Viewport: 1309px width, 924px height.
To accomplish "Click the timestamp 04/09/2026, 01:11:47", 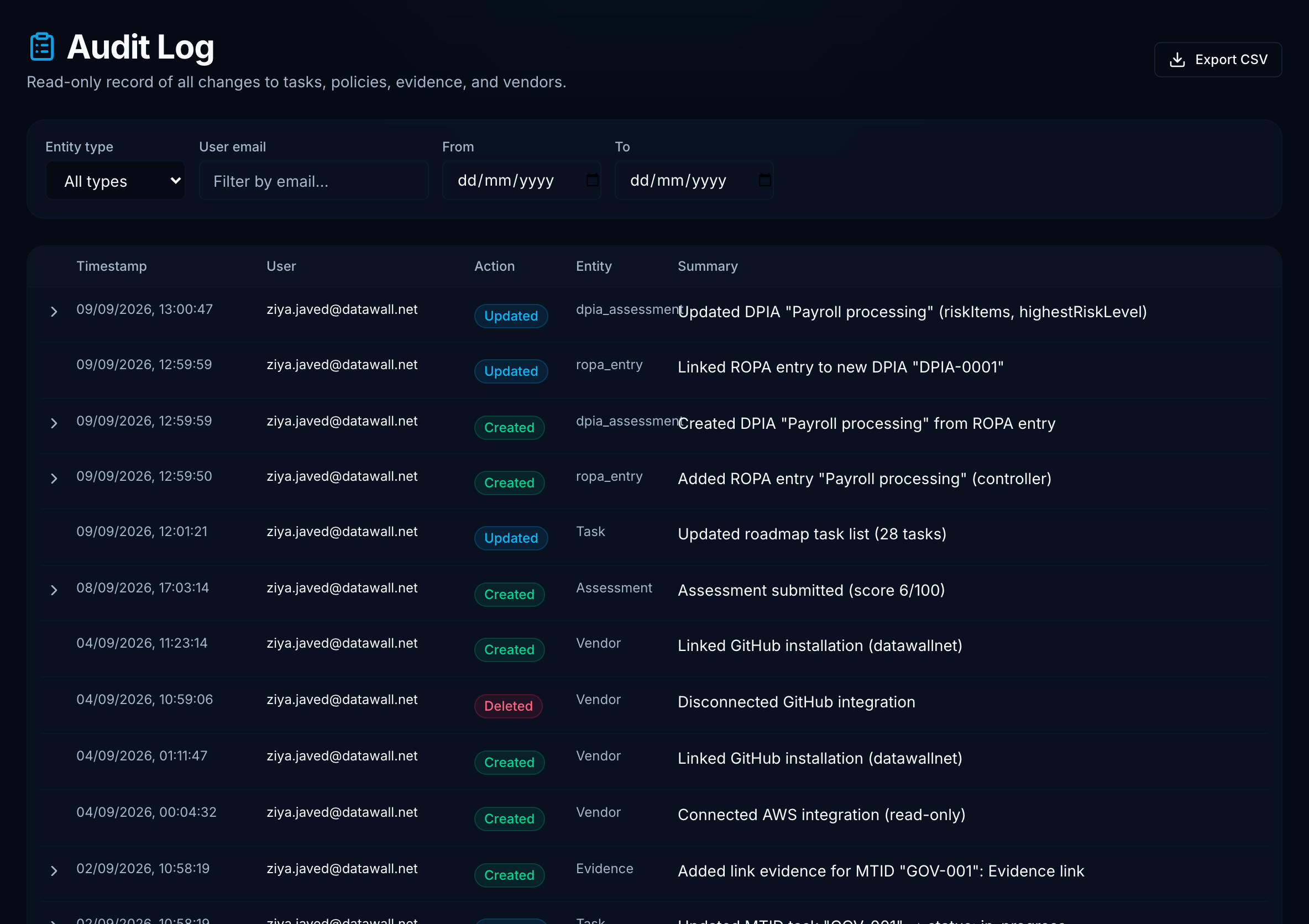I will click(142, 757).
